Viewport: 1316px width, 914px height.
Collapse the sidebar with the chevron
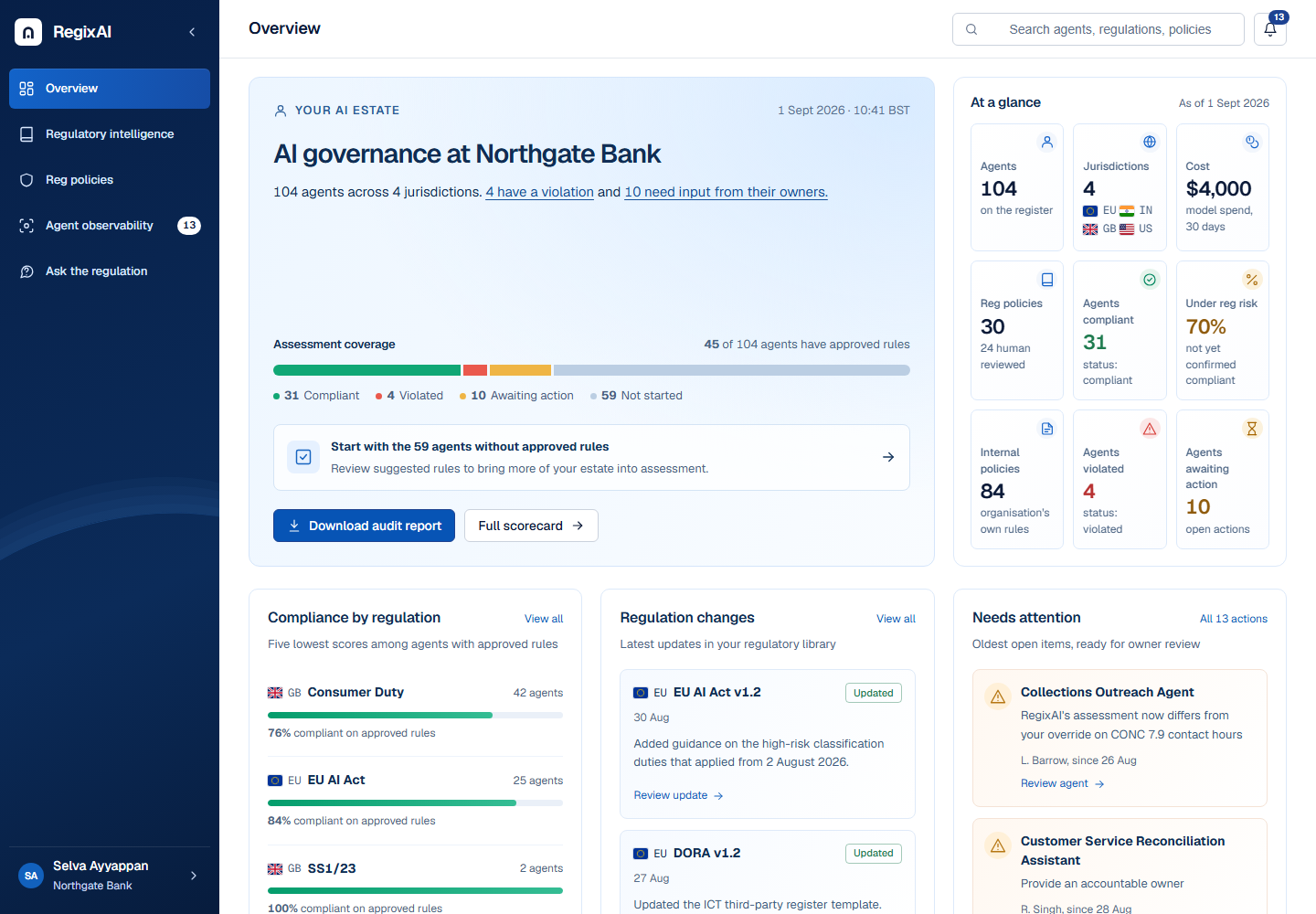[192, 32]
